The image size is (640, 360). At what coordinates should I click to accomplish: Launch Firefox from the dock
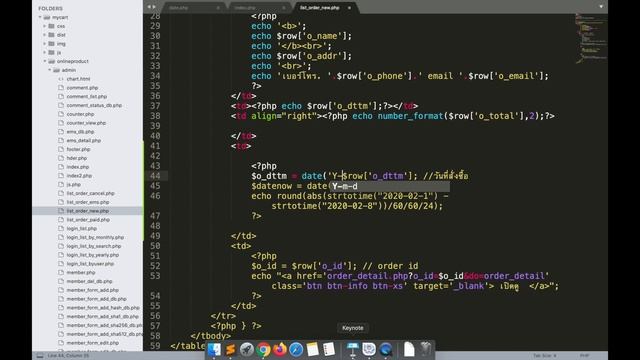pos(280,350)
